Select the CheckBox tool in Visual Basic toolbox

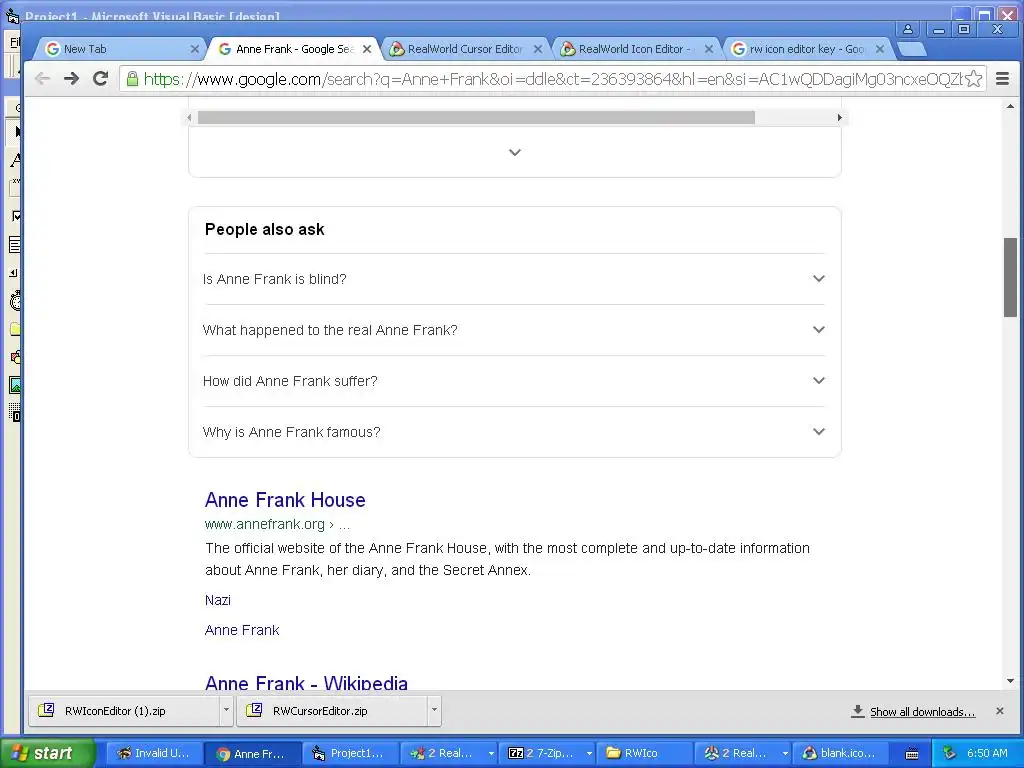point(16,216)
